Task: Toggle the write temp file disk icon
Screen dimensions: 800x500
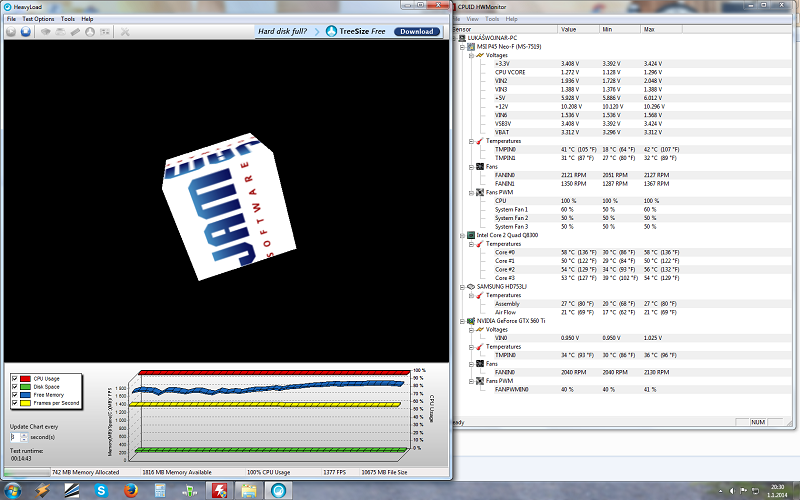Action: click(x=60, y=32)
